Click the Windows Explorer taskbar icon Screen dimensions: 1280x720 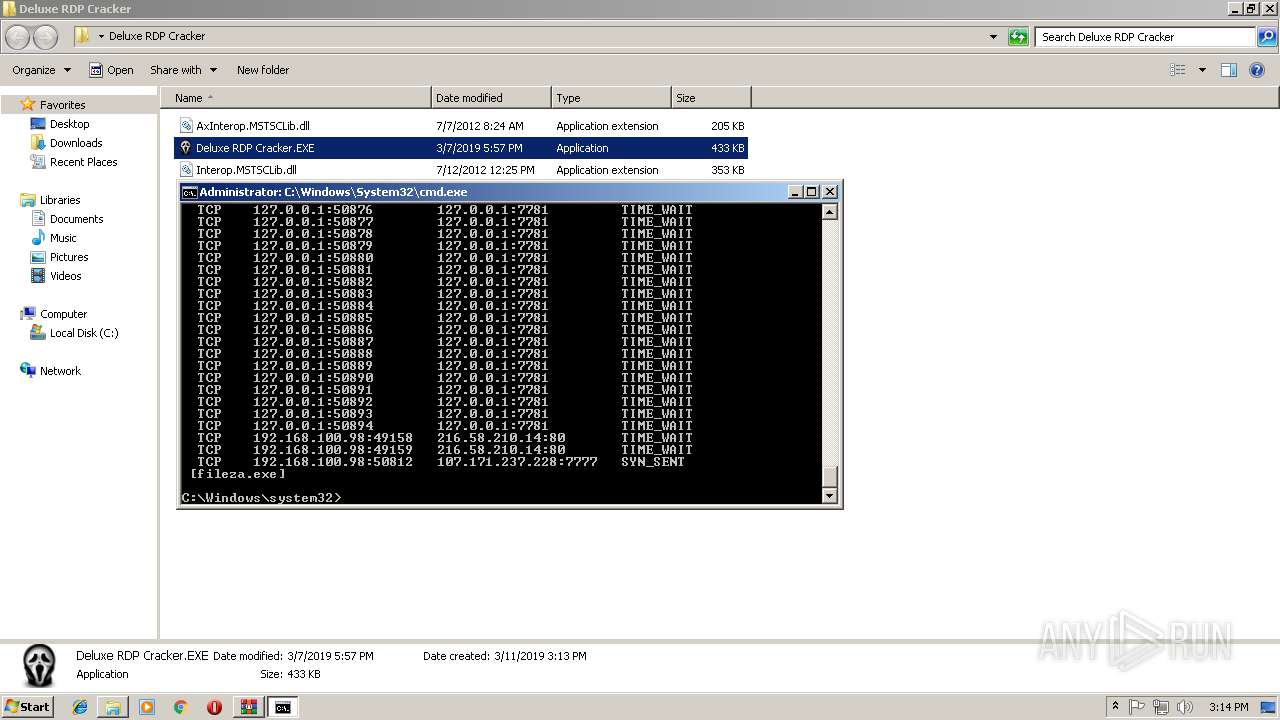113,707
